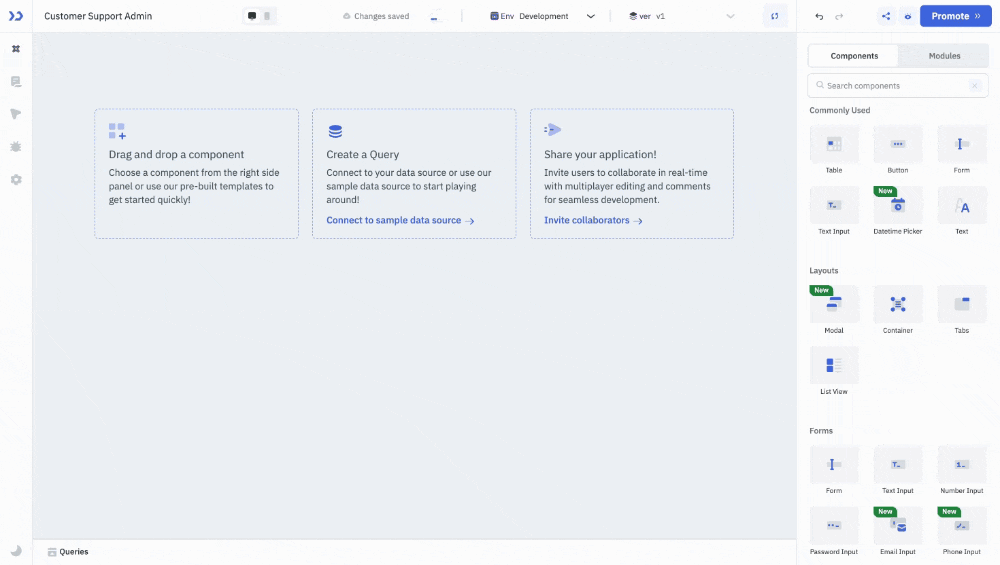The image size is (1000, 565).
Task: Click the Commonly Used section header
Action: tap(839, 110)
